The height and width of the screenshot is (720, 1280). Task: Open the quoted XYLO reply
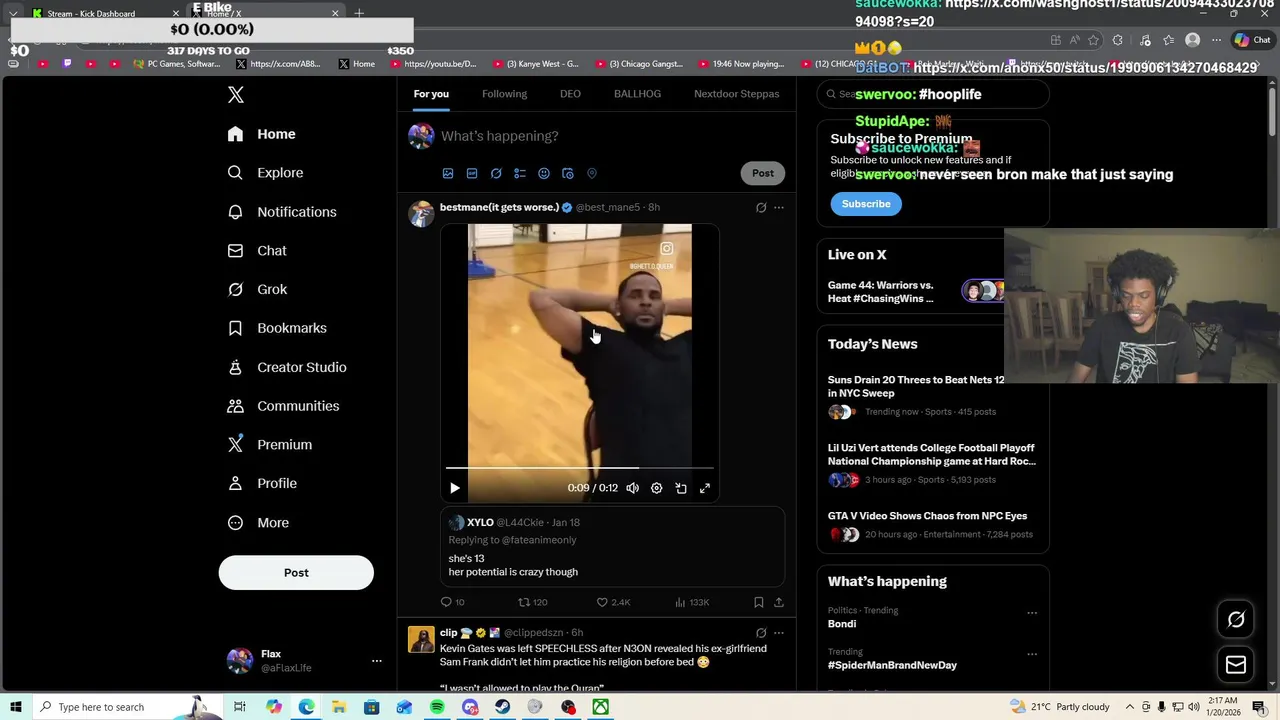pos(612,547)
